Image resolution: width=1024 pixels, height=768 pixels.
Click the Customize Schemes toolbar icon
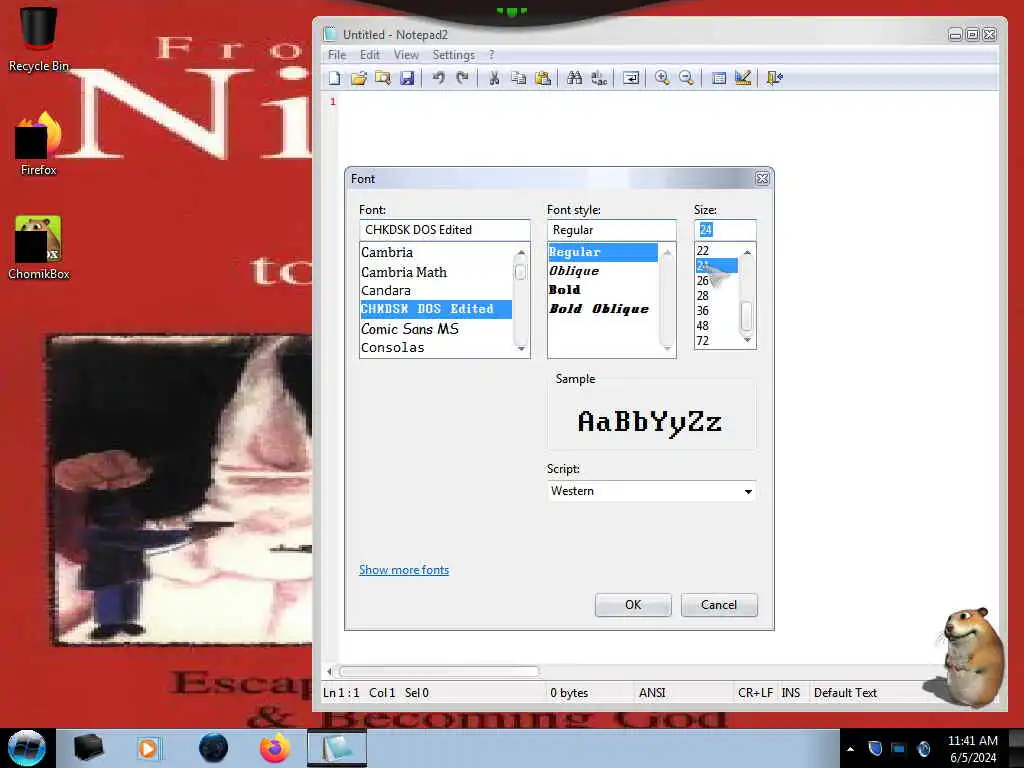743,78
